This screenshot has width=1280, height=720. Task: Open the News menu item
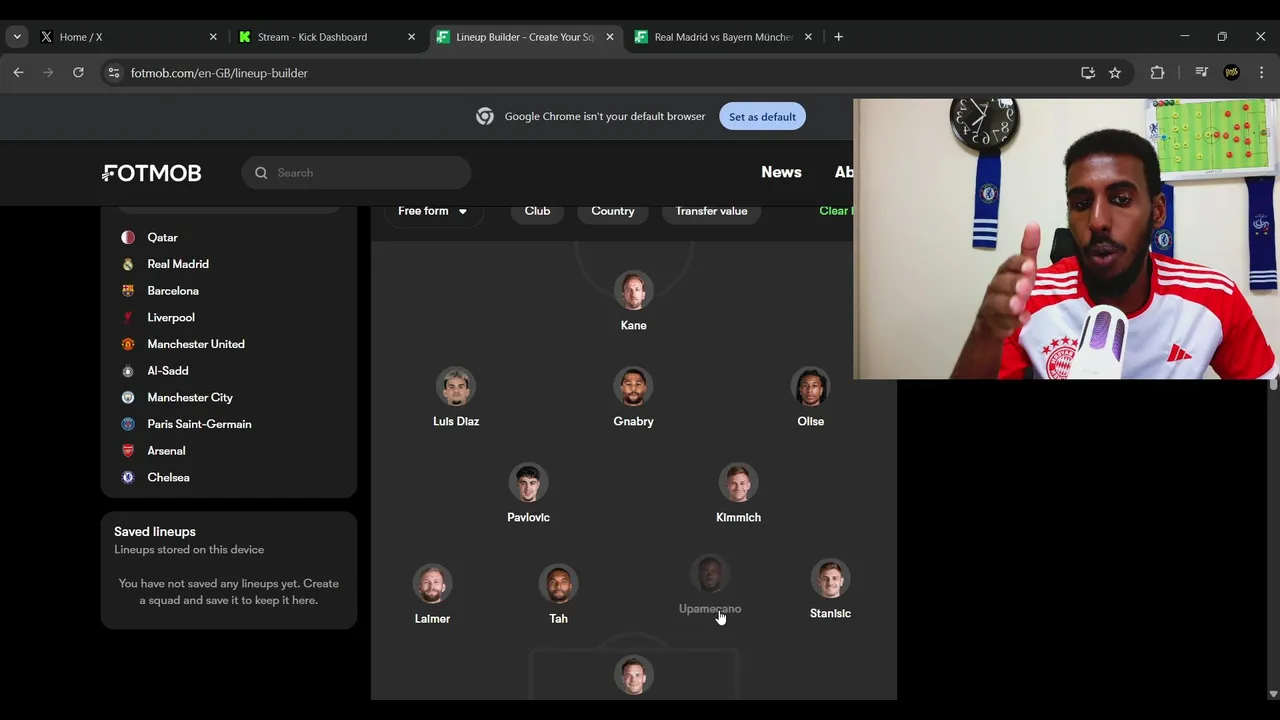tap(781, 172)
